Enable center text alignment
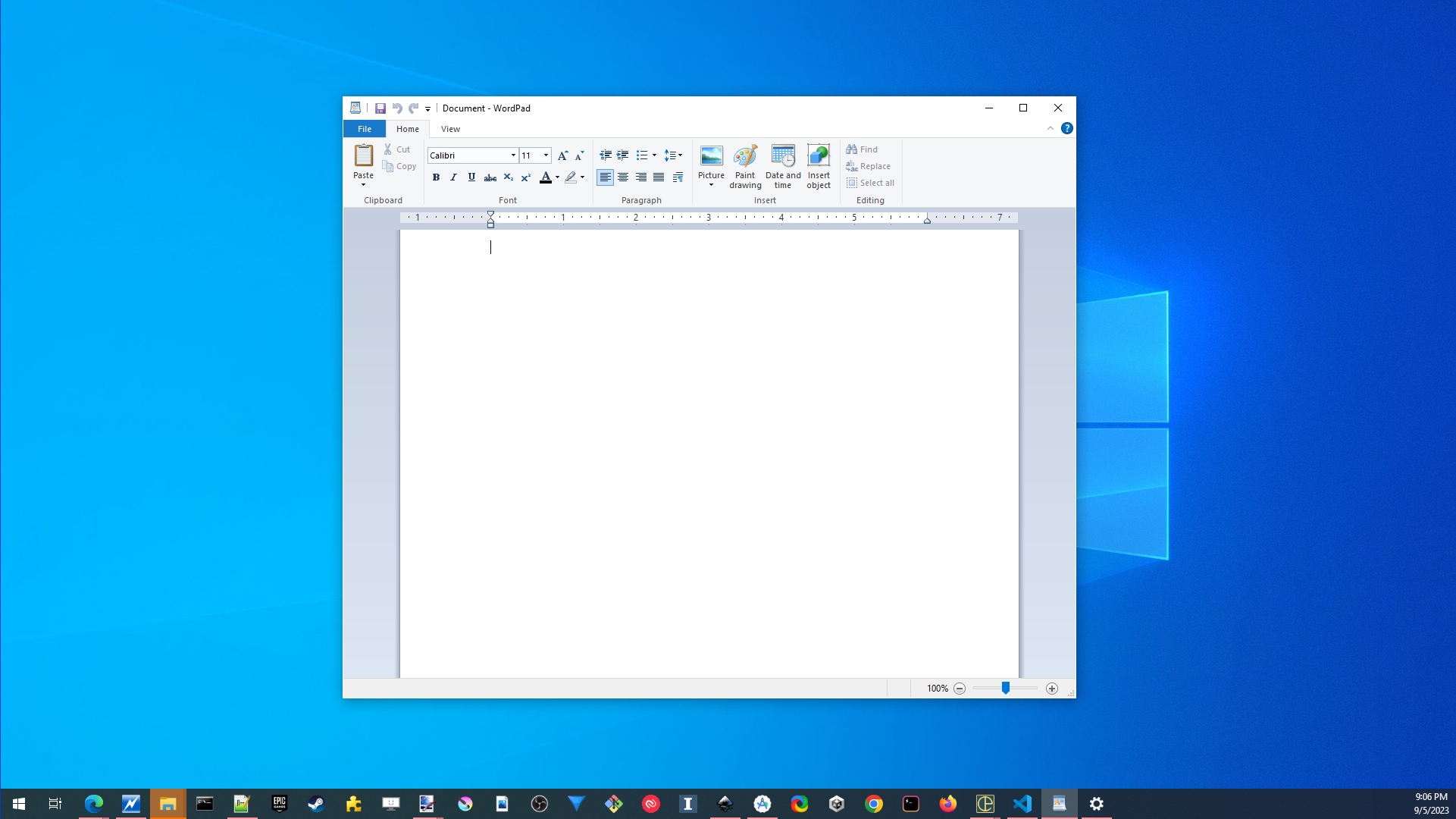The height and width of the screenshot is (819, 1456). [623, 177]
